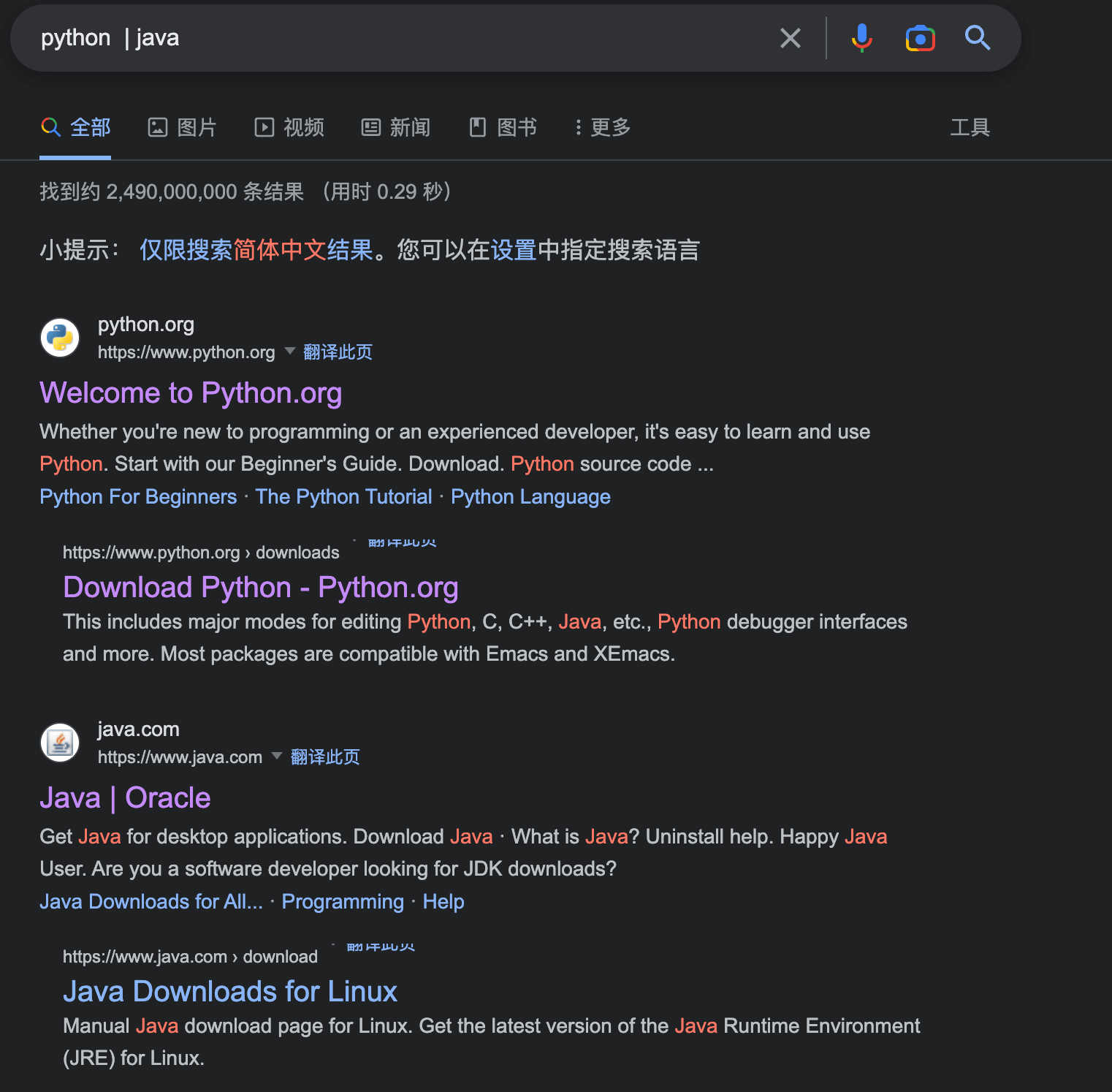The height and width of the screenshot is (1092, 1112).
Task: Click the python.org site favicon
Action: point(60,338)
